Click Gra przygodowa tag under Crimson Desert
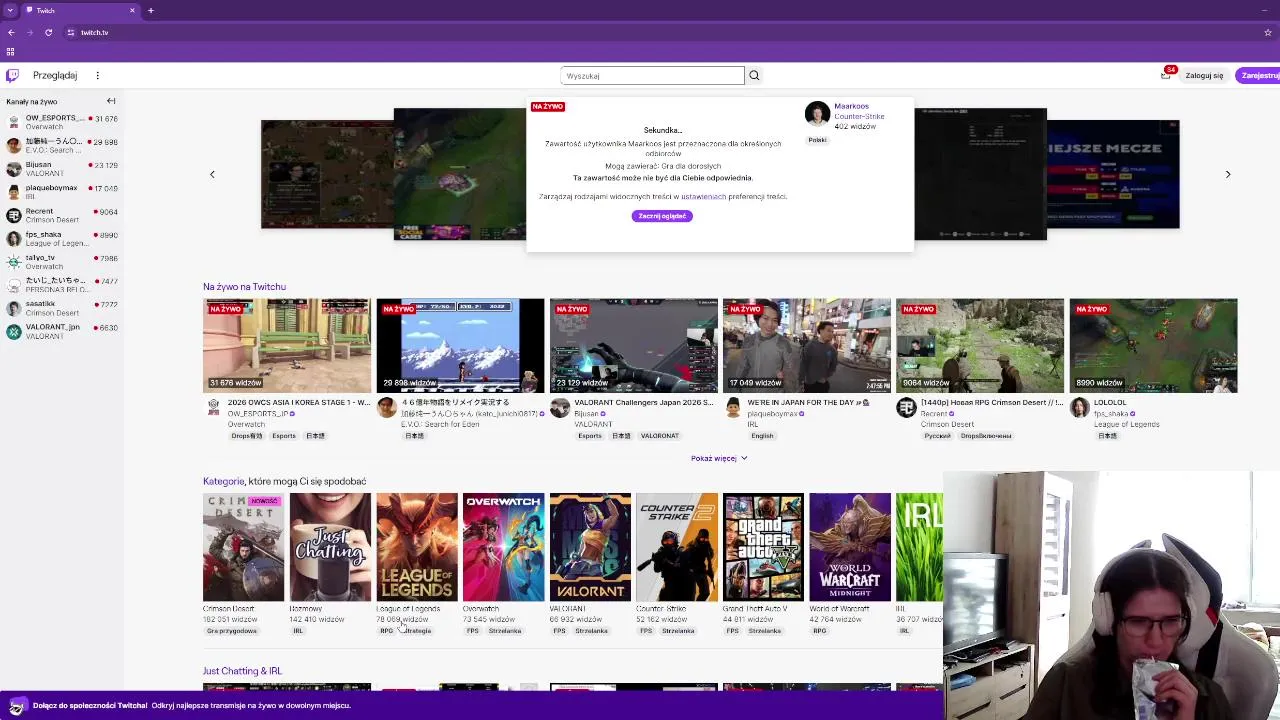This screenshot has width=1280, height=720. (x=232, y=631)
